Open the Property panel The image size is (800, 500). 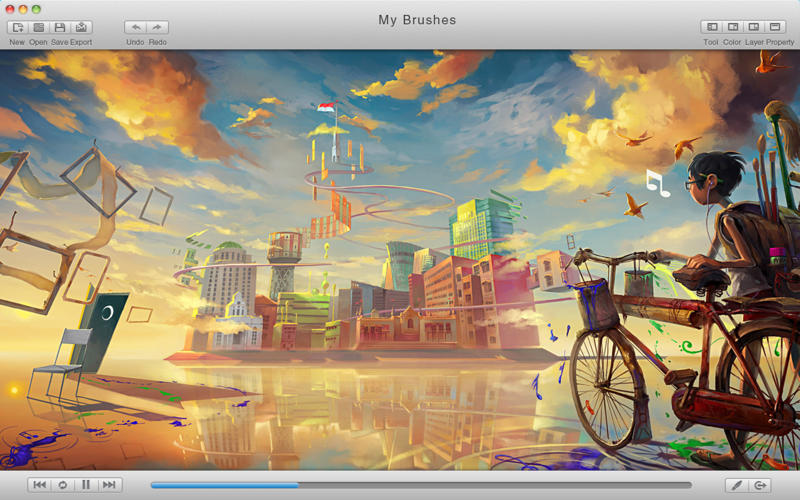click(775, 28)
